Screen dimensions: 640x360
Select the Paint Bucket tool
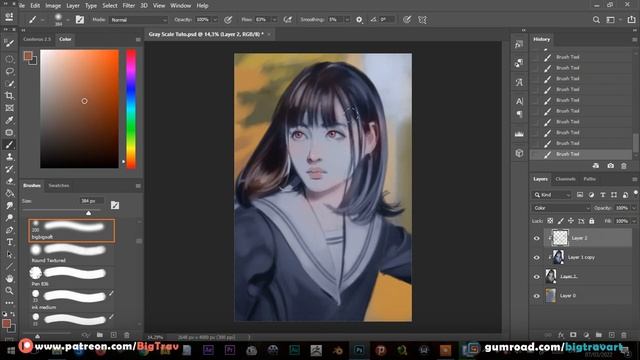coord(9,193)
